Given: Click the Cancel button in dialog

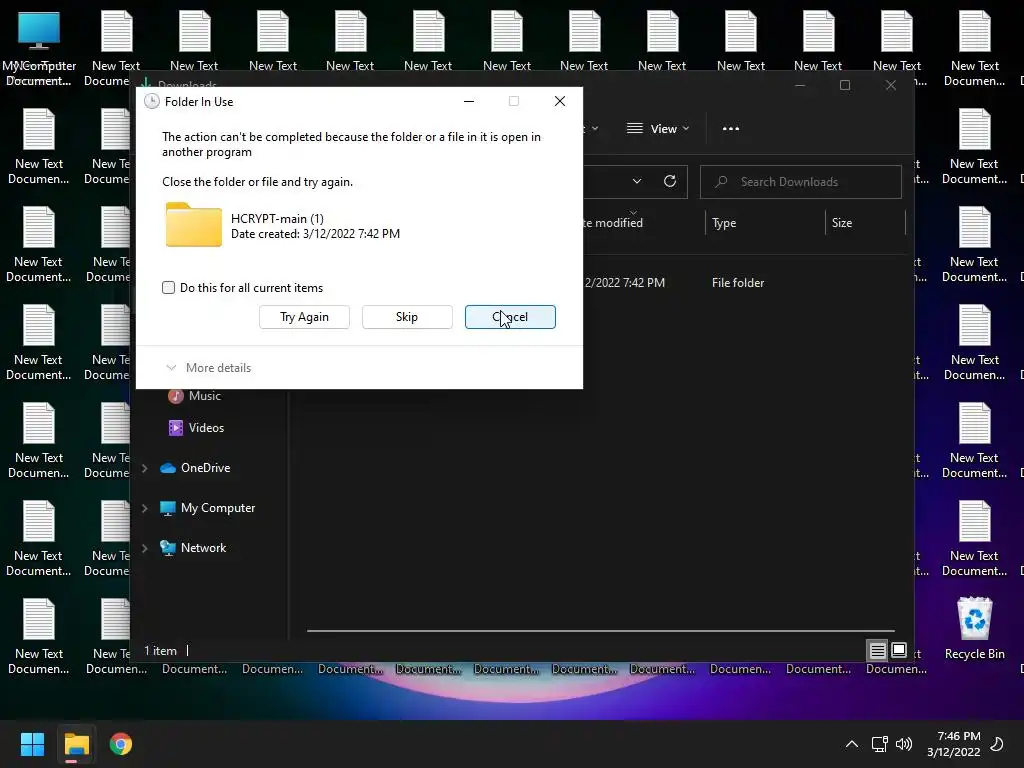Looking at the screenshot, I should [510, 317].
